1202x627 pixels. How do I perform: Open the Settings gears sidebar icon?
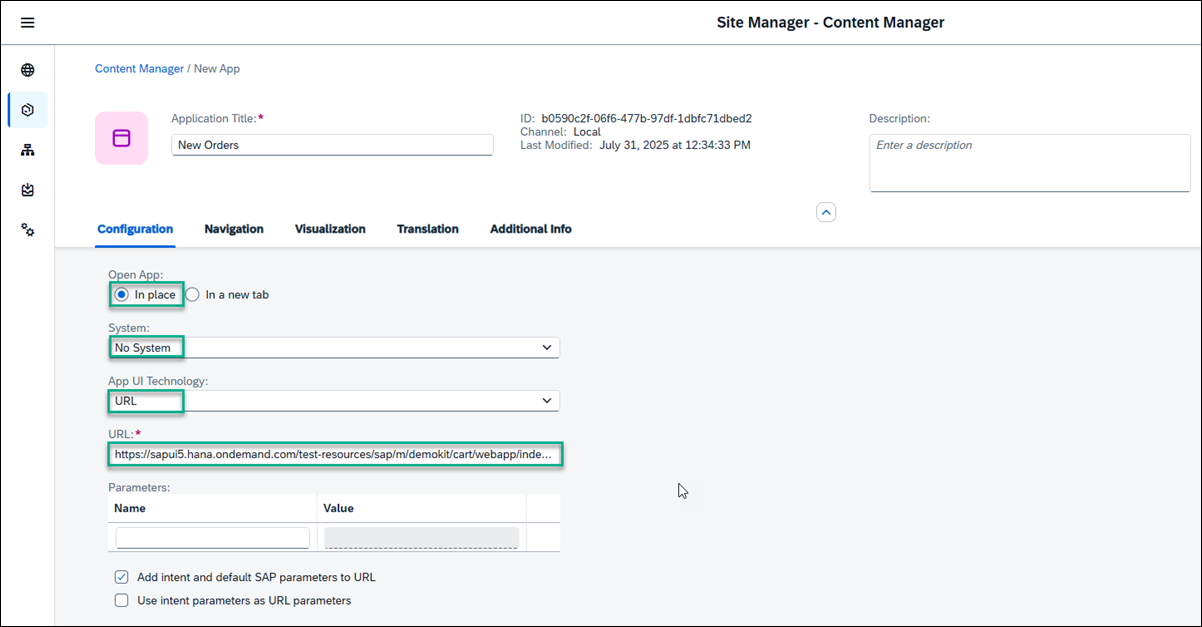pyautogui.click(x=28, y=230)
